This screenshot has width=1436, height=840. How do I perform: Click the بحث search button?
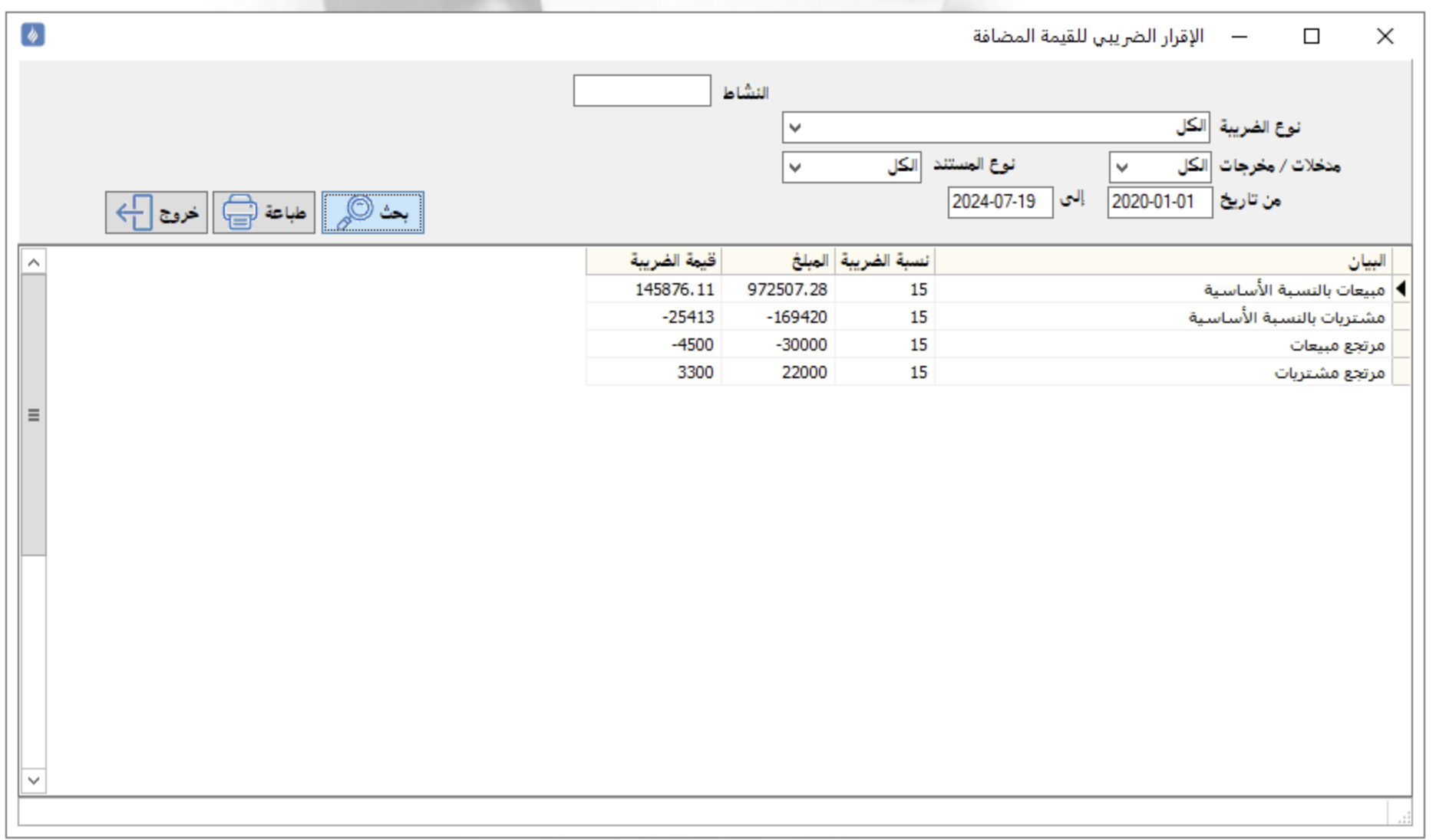(372, 212)
